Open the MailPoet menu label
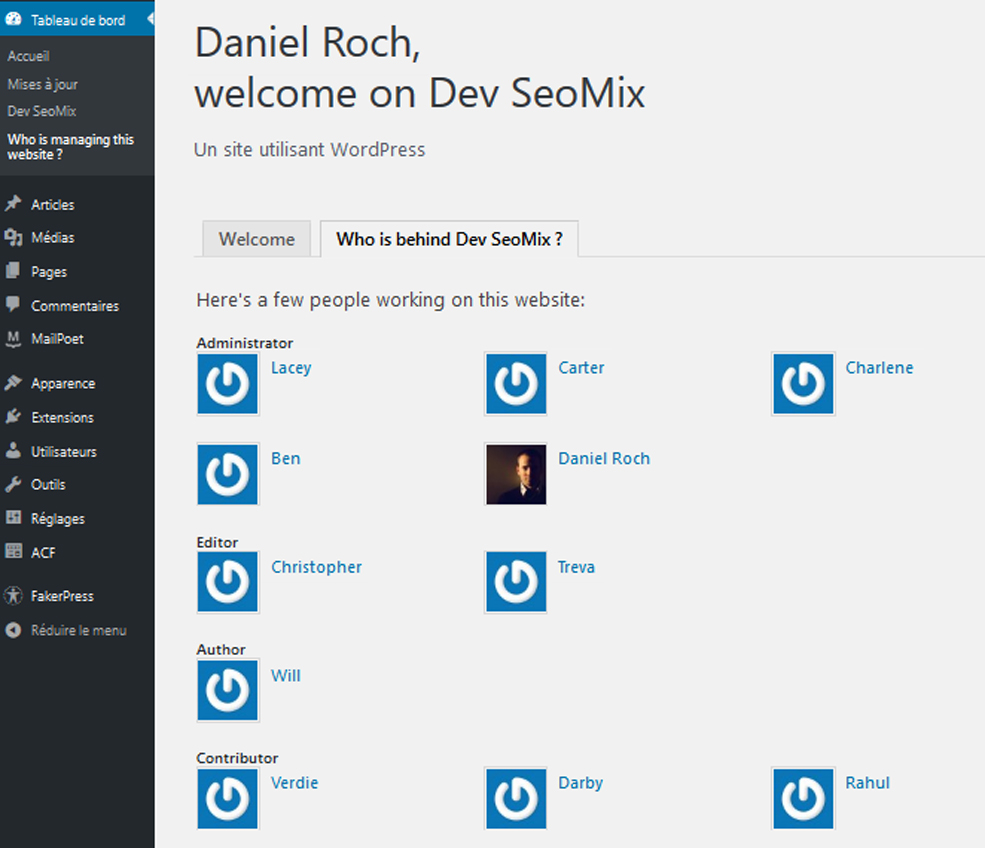This screenshot has width=985, height=848. click(x=58, y=339)
